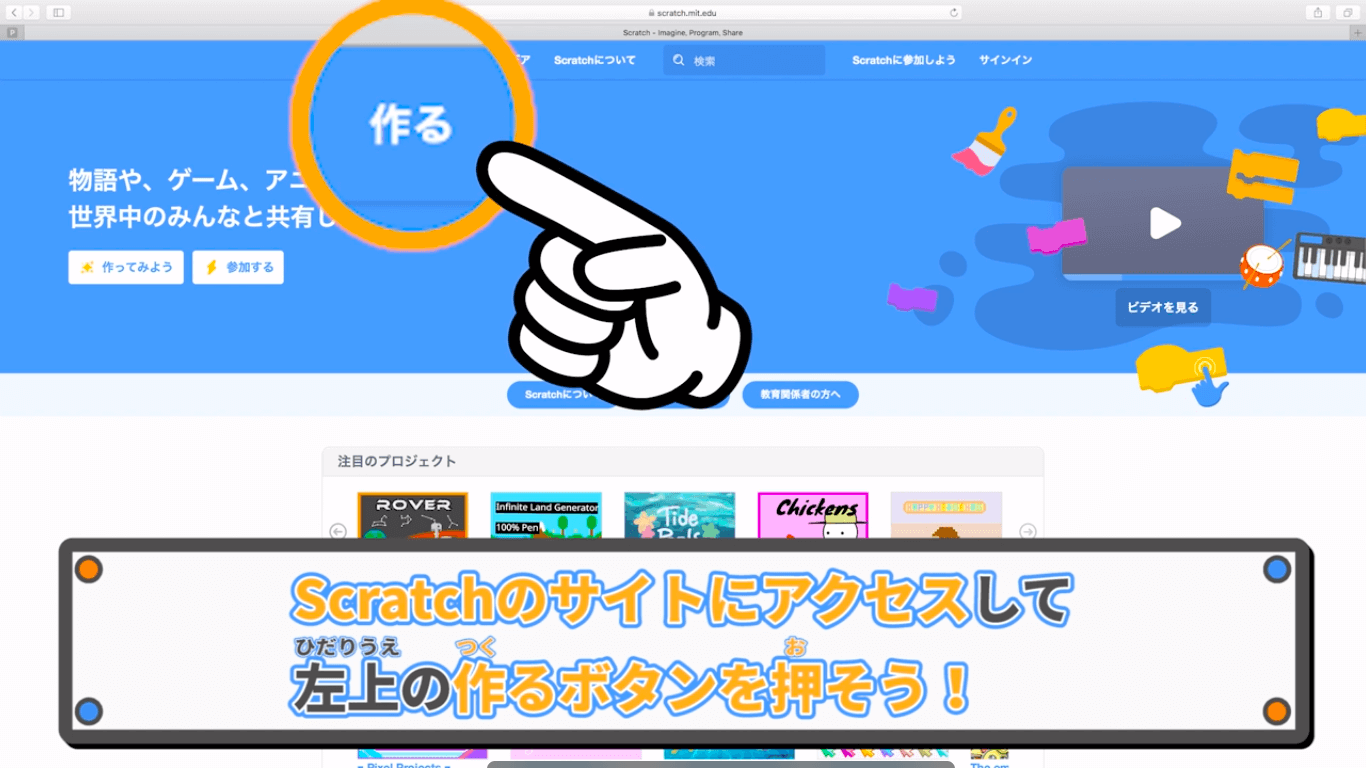
Task: Open the Scratchに参加しよう navigation link
Action: point(904,60)
